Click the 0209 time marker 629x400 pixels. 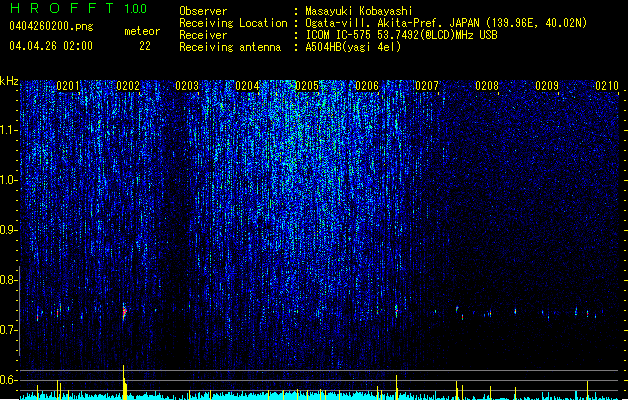[547, 86]
